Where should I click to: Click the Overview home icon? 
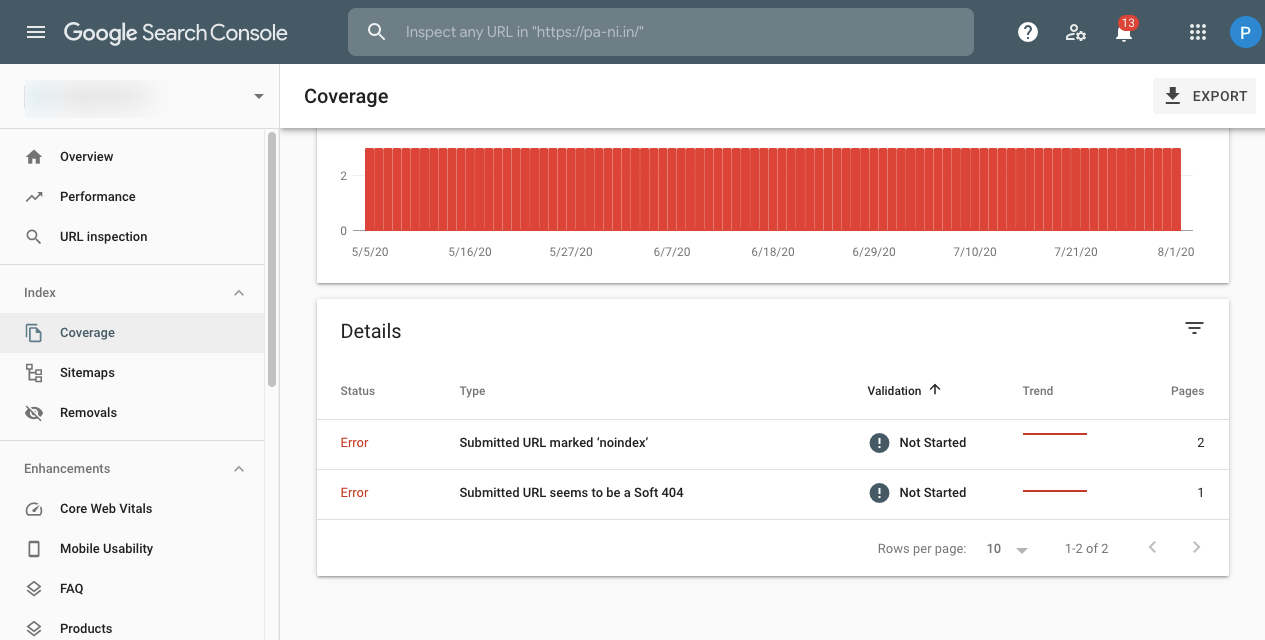pos(34,157)
